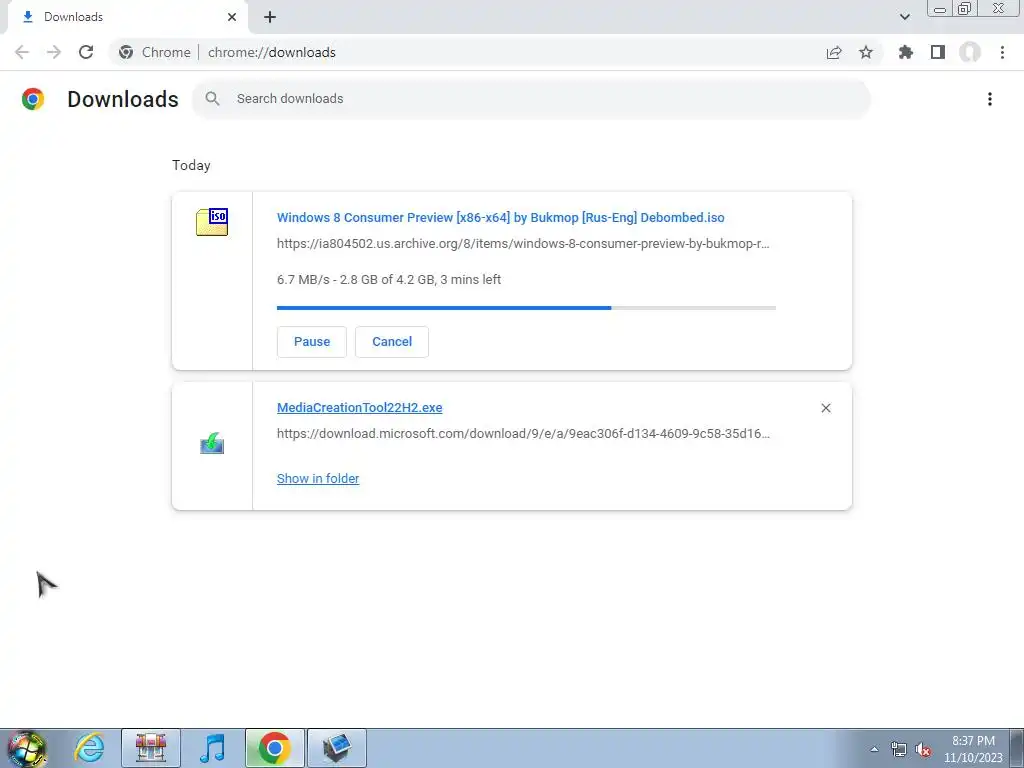Open the WinRAR taskbar icon

[151, 748]
